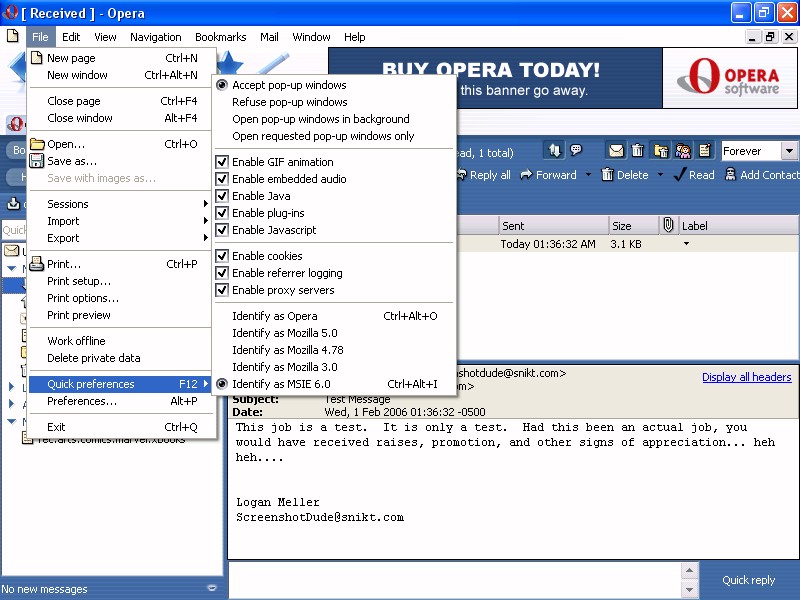800x600 pixels.
Task: Click the notes filter icon in mail toolbar
Action: [705, 151]
